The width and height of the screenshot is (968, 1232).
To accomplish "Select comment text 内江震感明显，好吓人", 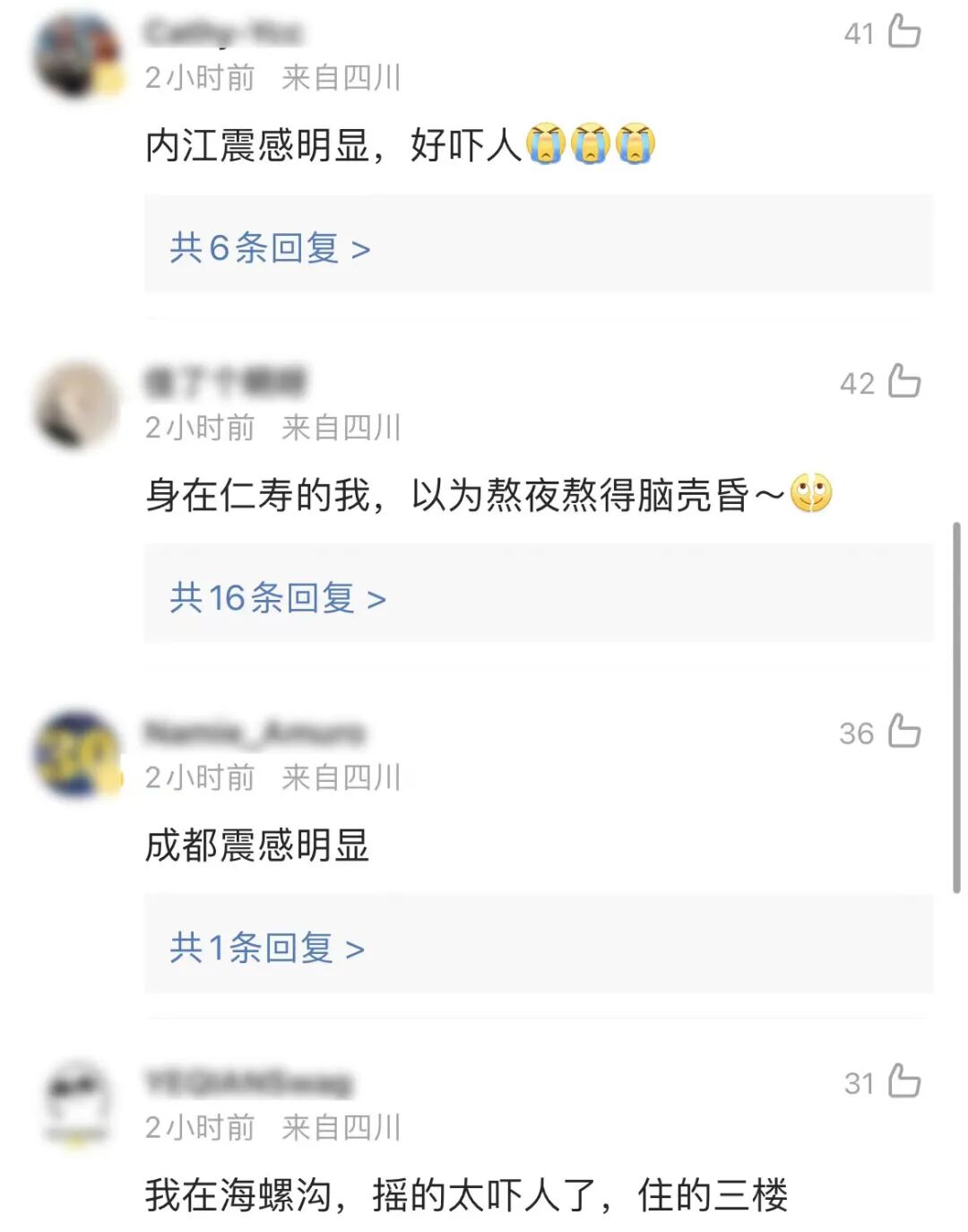I will click(333, 144).
